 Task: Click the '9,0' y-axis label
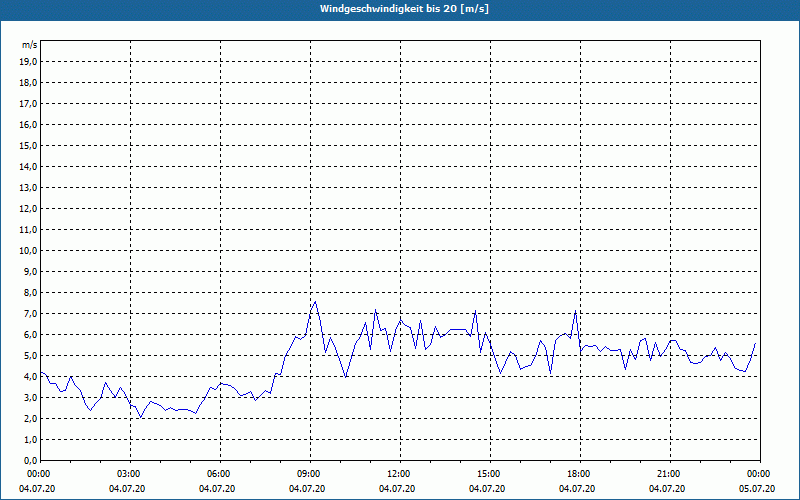click(30, 271)
